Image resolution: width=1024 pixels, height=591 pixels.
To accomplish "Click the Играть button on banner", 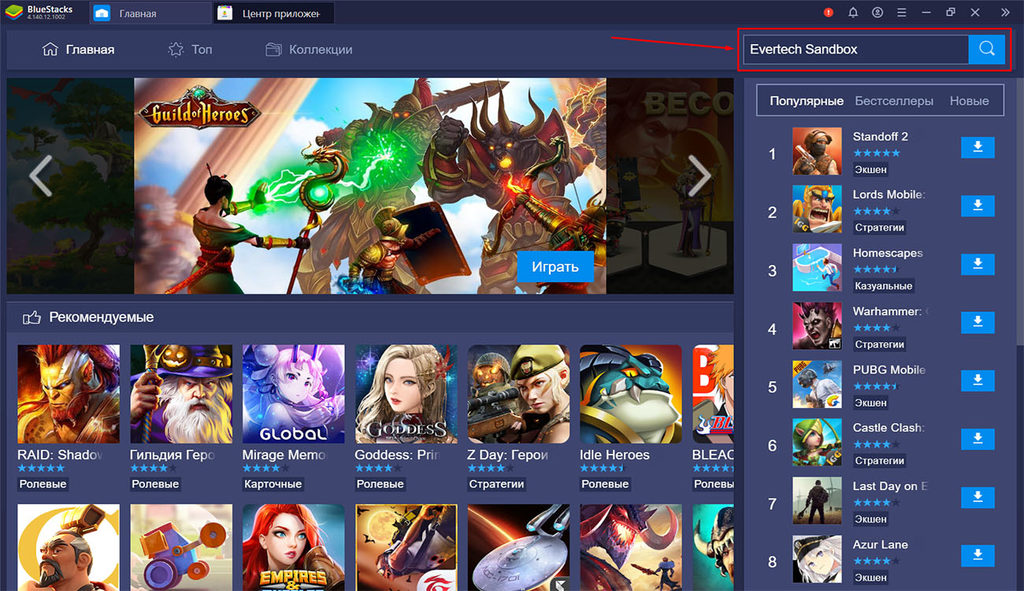I will coord(555,266).
